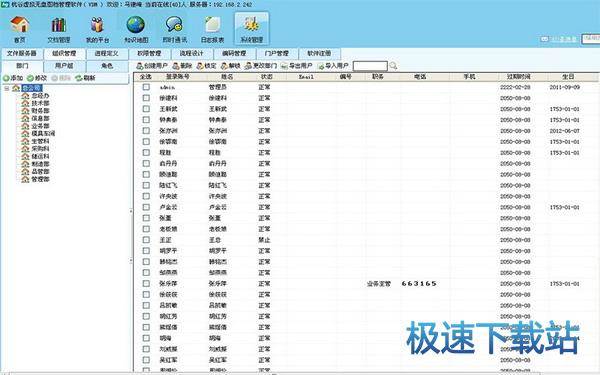Open 我的平台 gift box icon

pos(97,24)
